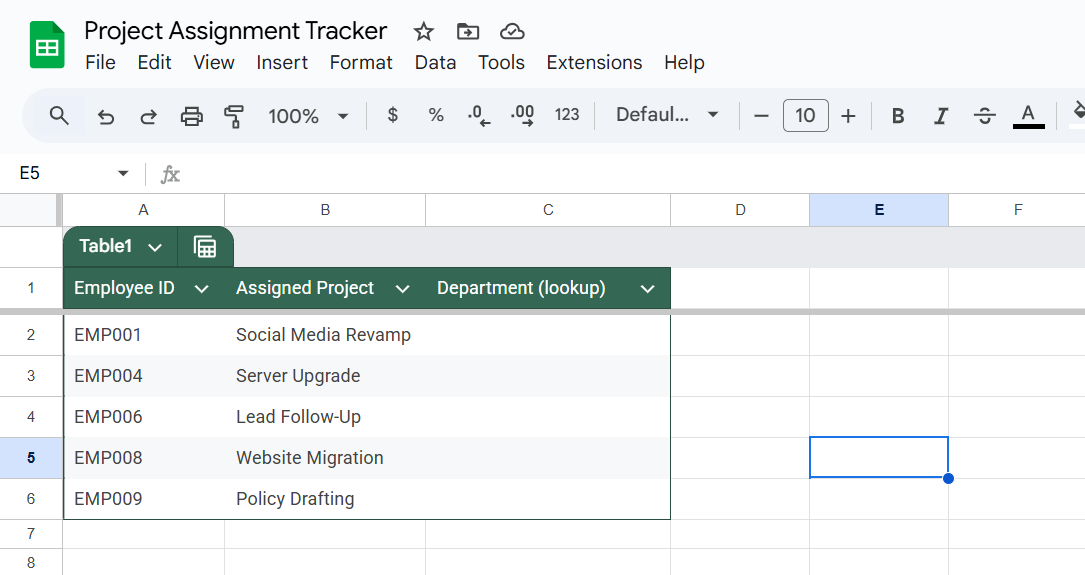Check the cloud save status icon
The width and height of the screenshot is (1085, 575).
point(512,32)
